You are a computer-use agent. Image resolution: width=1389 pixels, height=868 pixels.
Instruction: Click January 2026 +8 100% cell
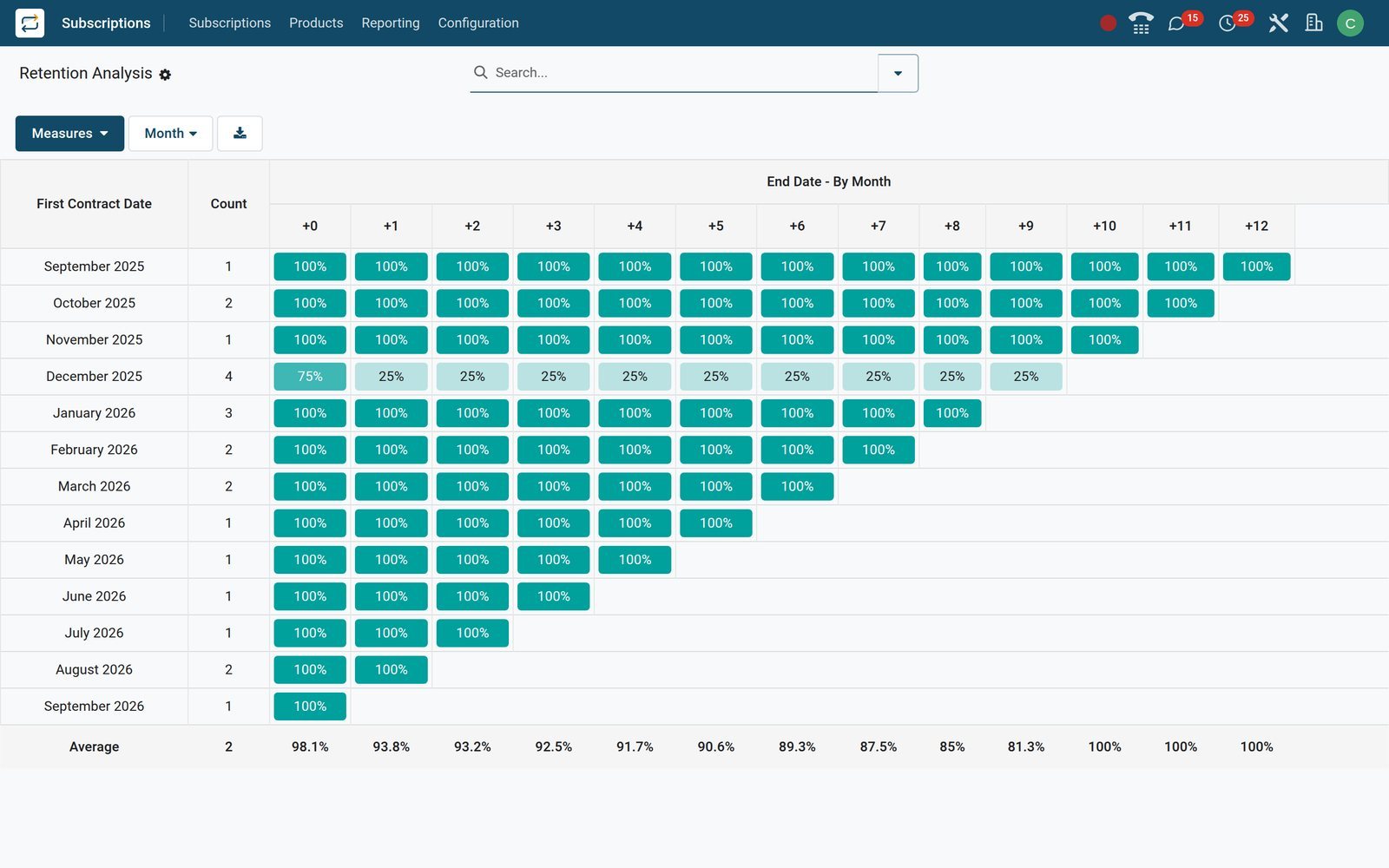[952, 413]
